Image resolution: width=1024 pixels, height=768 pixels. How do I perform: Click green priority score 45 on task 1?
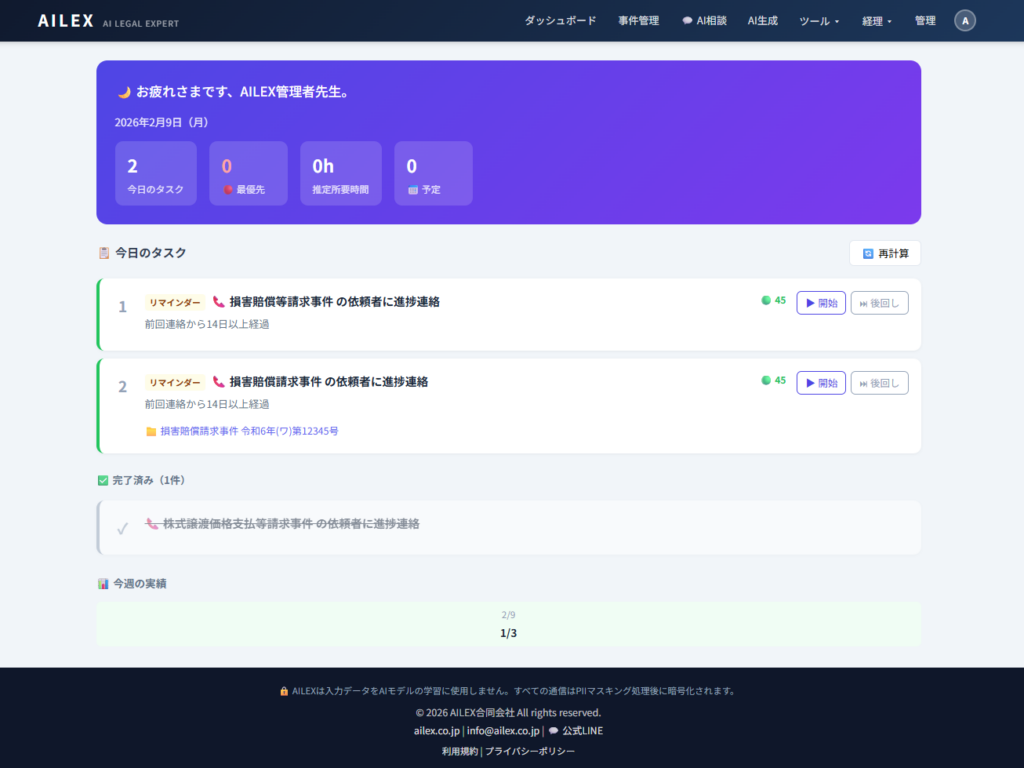click(x=773, y=300)
